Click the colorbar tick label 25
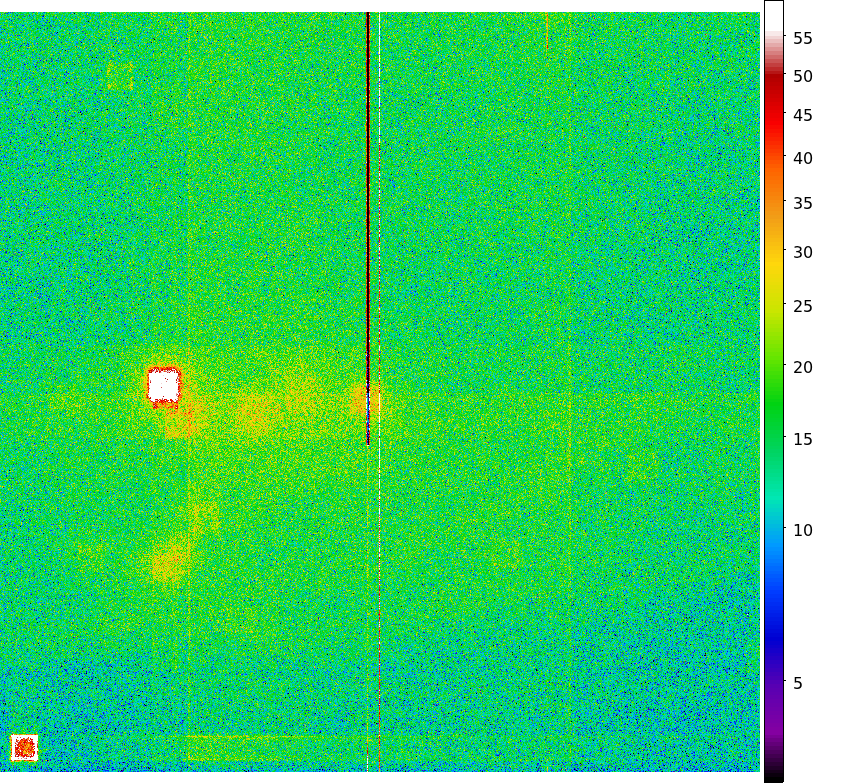Image resolution: width=868 pixels, height=783 pixels. [x=802, y=307]
